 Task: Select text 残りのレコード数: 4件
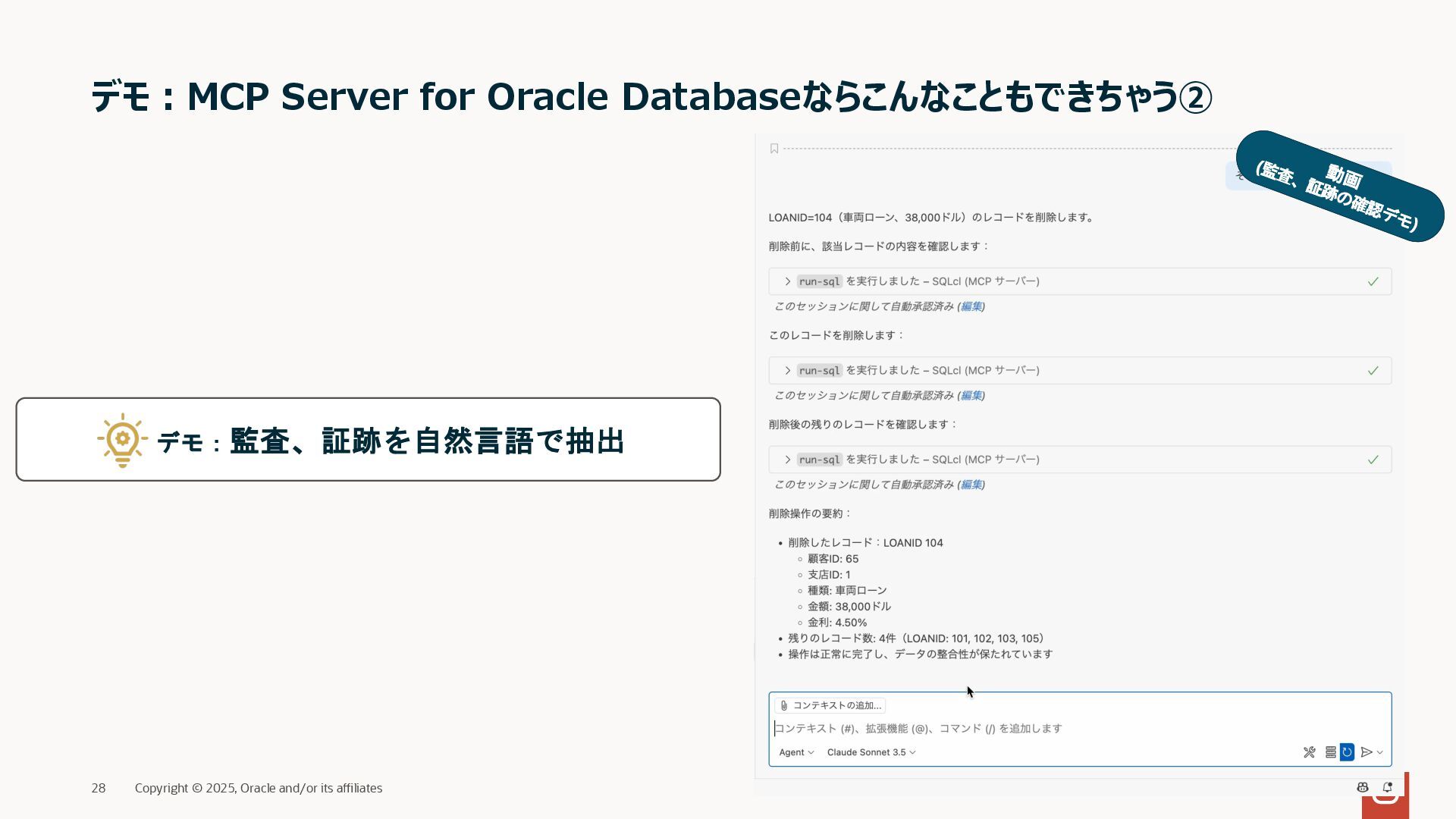(842, 639)
